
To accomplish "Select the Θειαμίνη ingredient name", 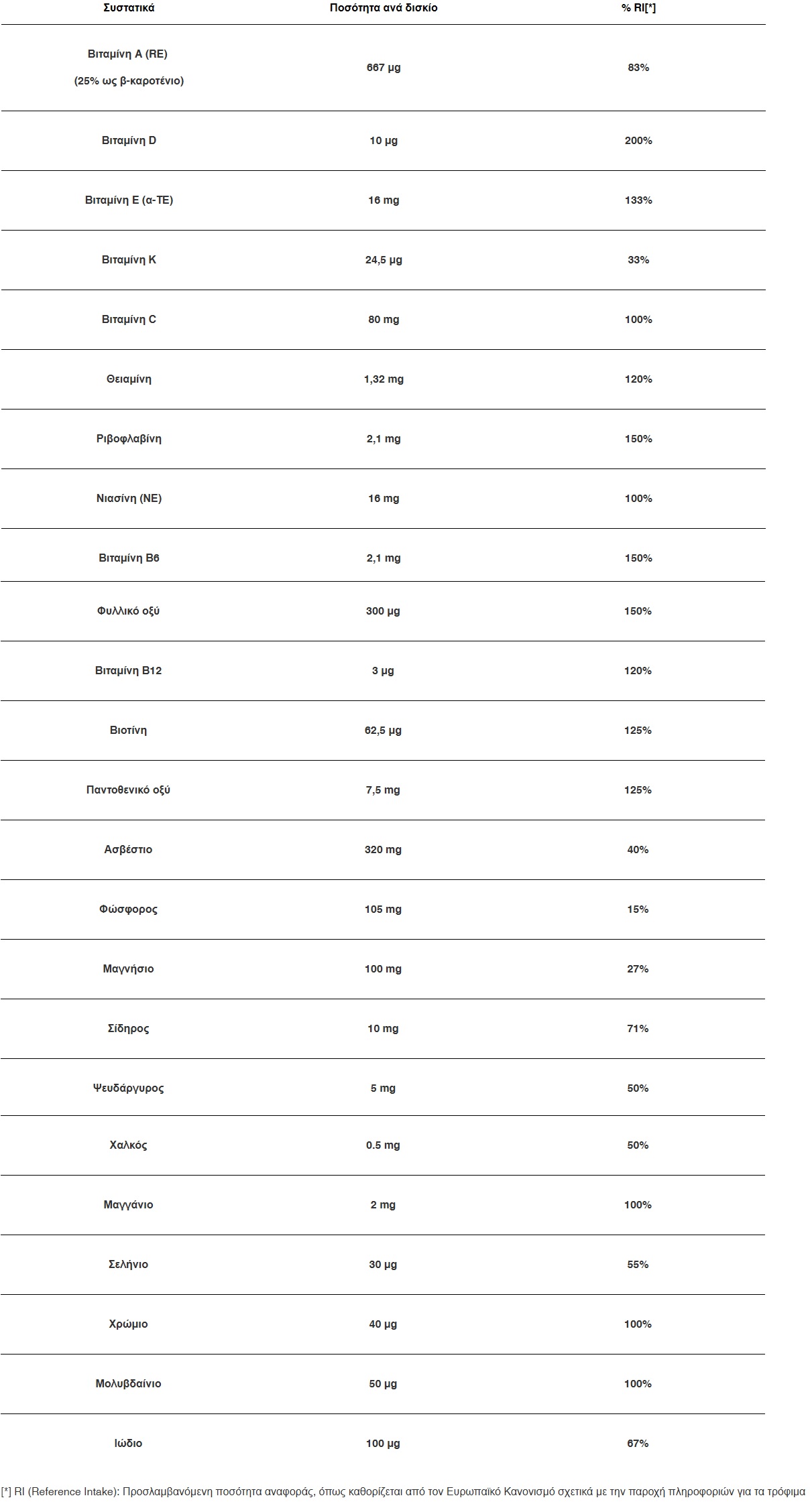I will pos(129,379).
